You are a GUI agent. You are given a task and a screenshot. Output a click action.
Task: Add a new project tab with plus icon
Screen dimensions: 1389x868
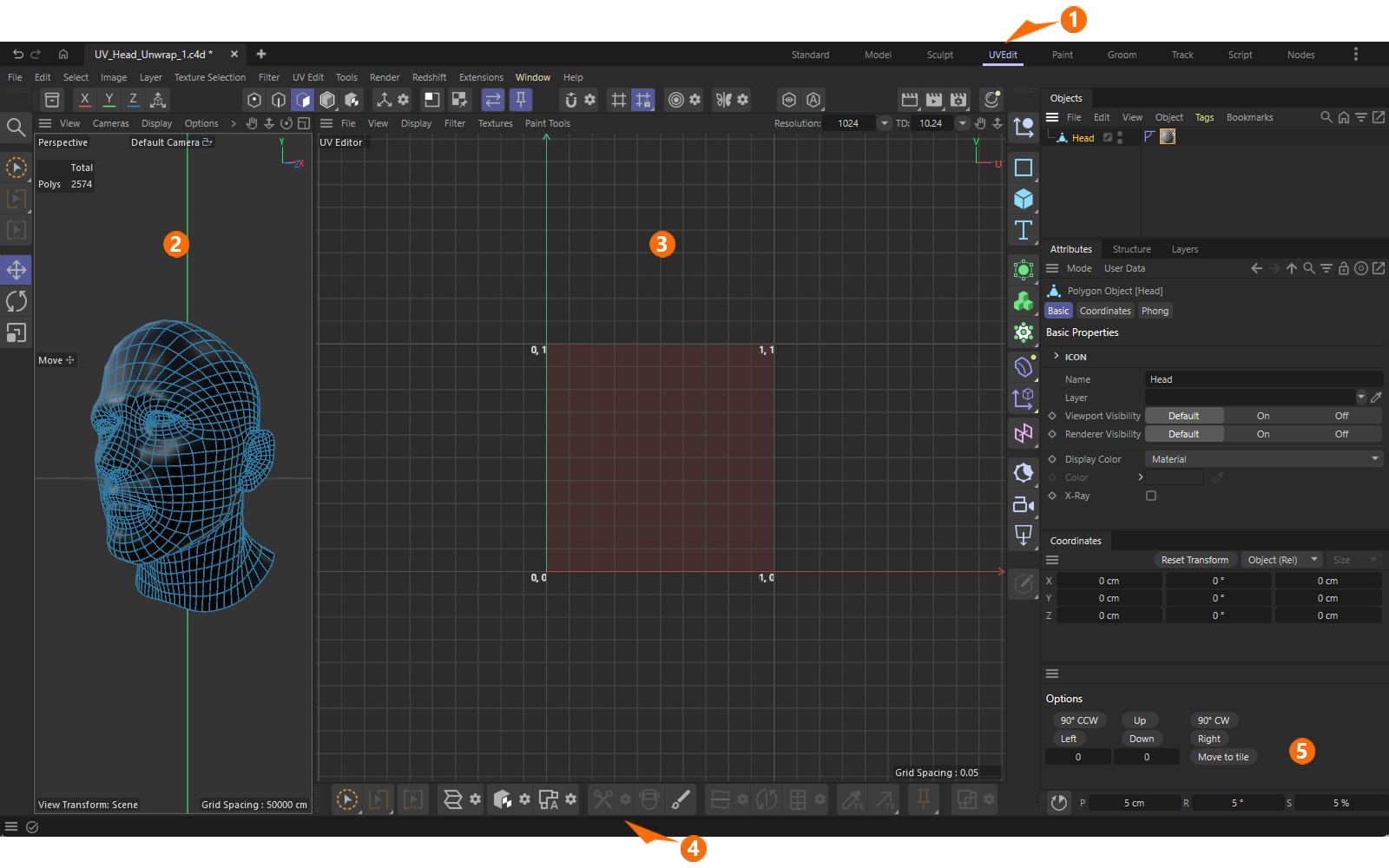pos(261,54)
